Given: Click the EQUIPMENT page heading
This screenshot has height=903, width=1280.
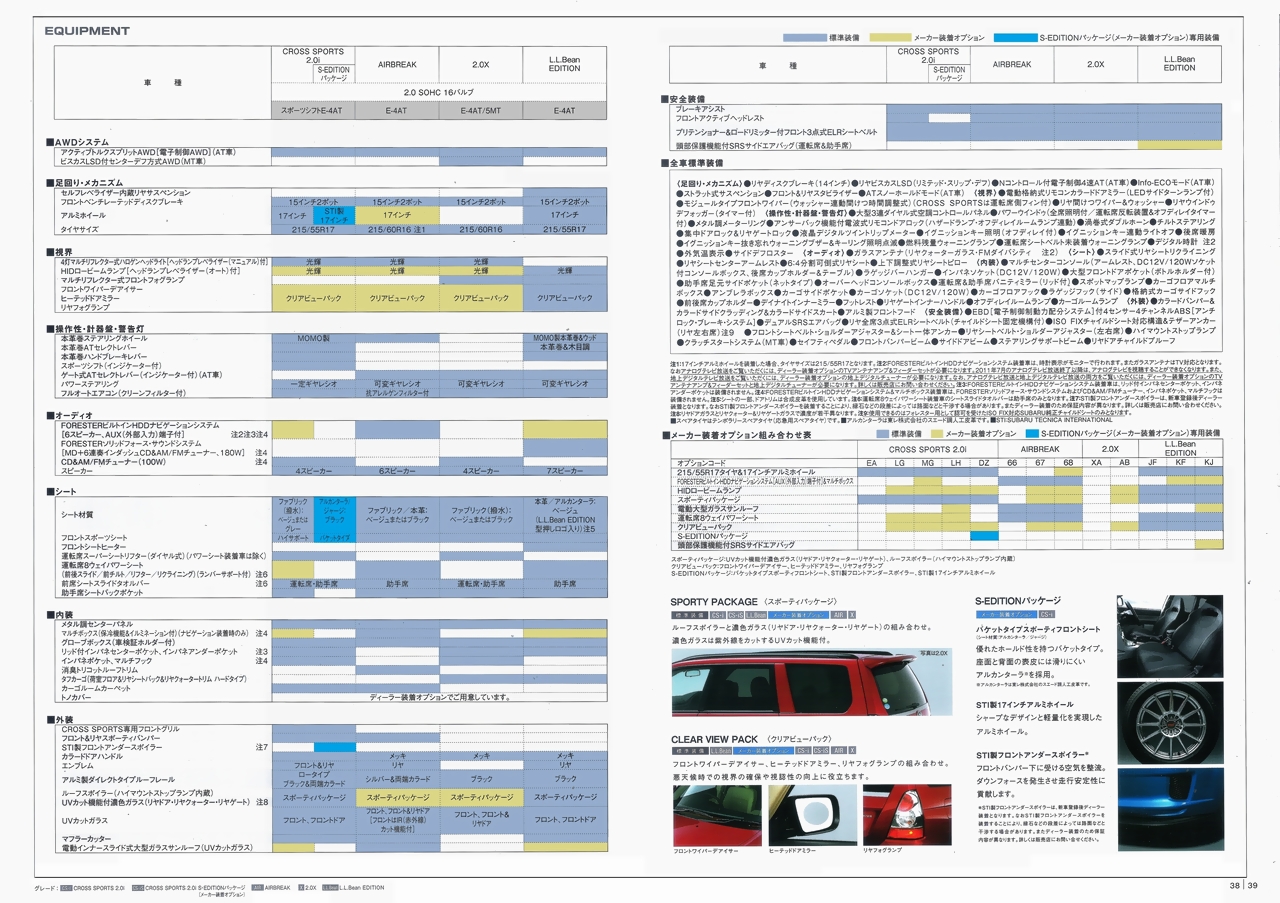Looking at the screenshot, I should point(87,31).
